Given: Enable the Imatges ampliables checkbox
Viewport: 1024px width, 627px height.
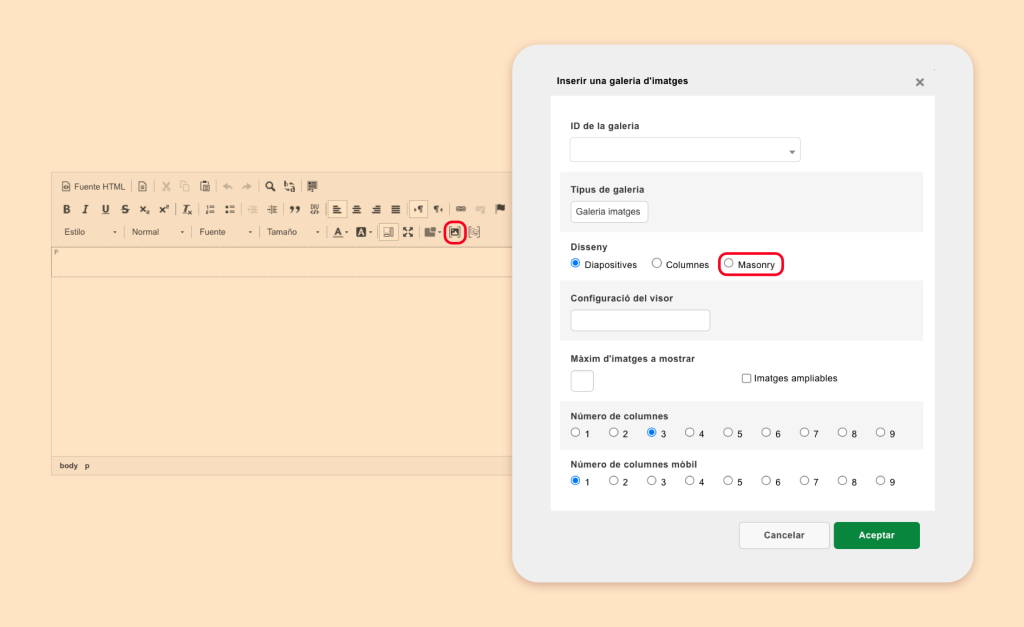Looking at the screenshot, I should [x=746, y=378].
